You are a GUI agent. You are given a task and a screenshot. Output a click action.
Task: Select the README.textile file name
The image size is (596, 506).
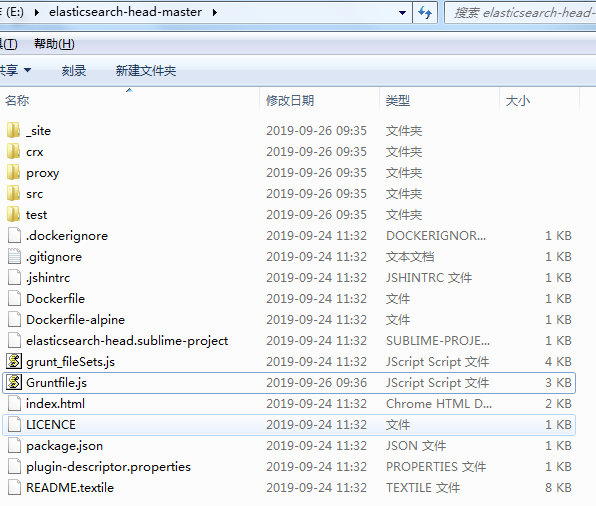pos(70,487)
